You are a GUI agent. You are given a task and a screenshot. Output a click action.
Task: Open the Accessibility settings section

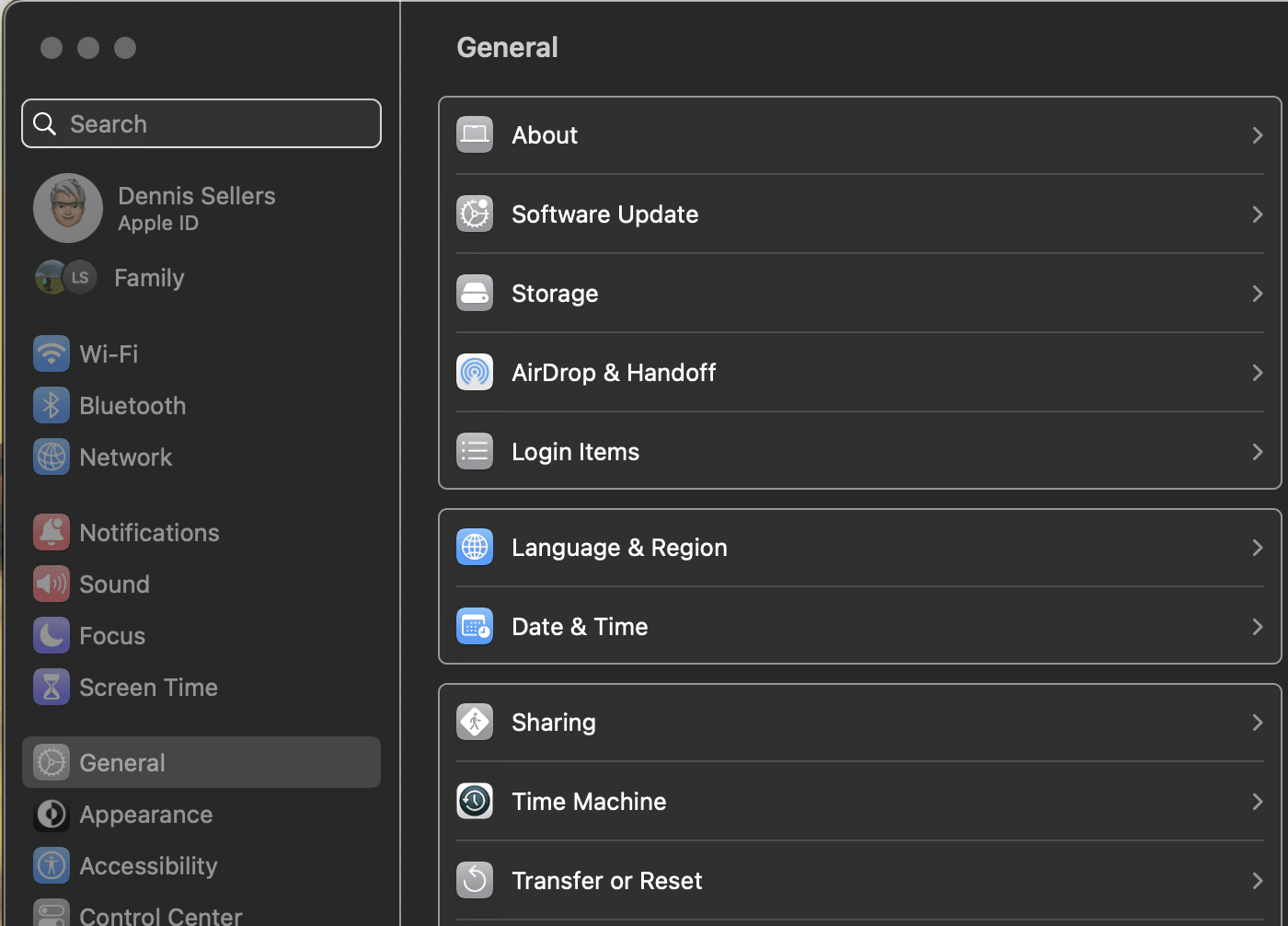(148, 866)
